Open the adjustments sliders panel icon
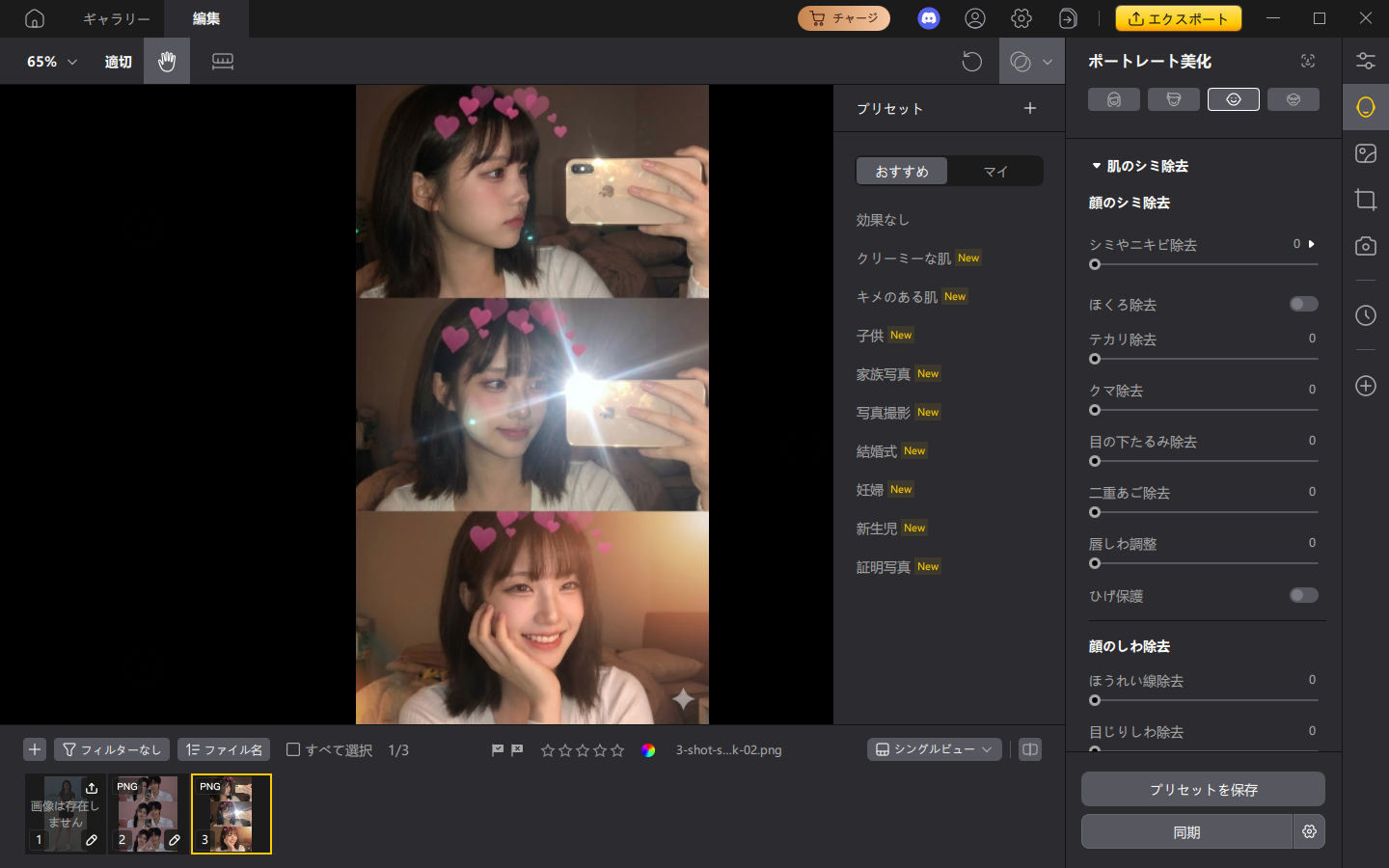 [1365, 60]
